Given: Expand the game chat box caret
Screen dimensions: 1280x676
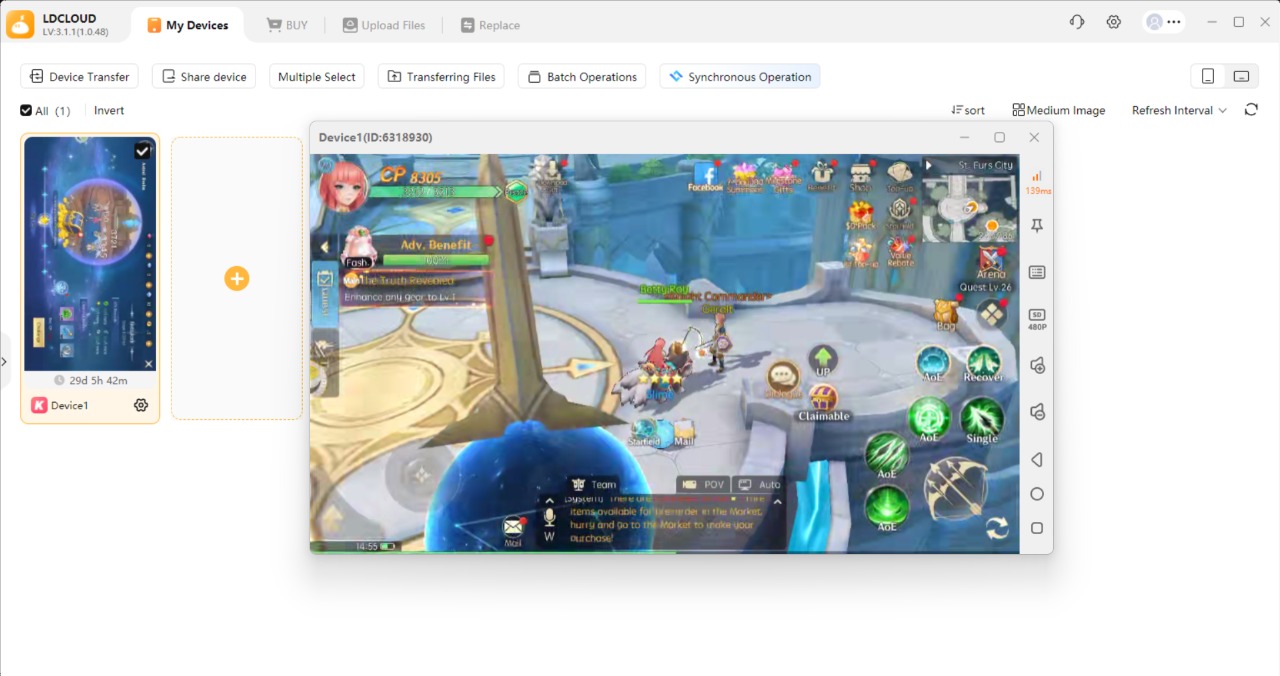Looking at the screenshot, I should 778,503.
